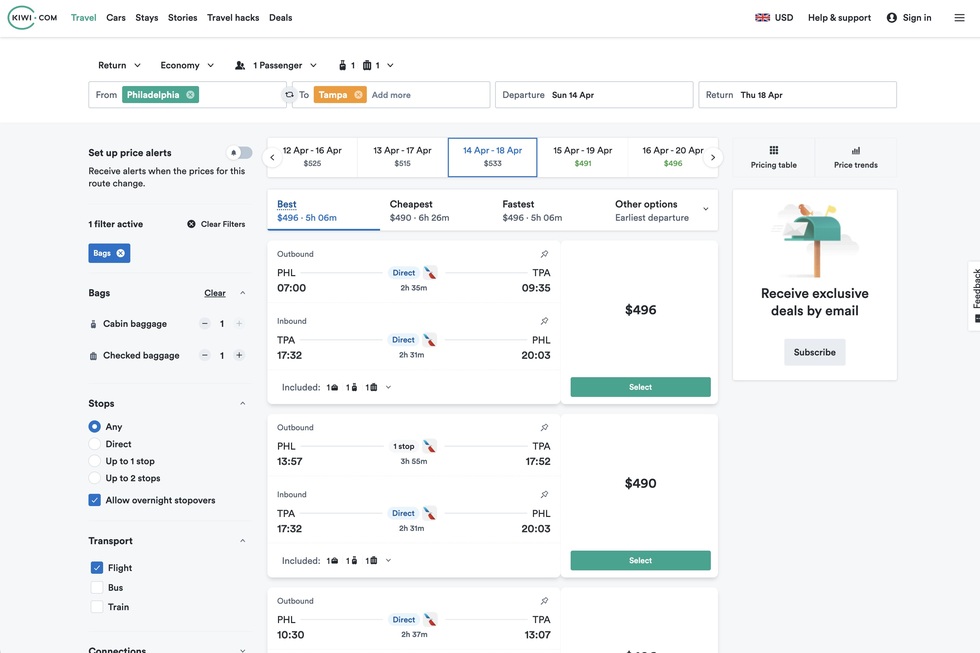980x653 pixels.
Task: Enable the Bus transport checkbox
Action: (x=97, y=588)
